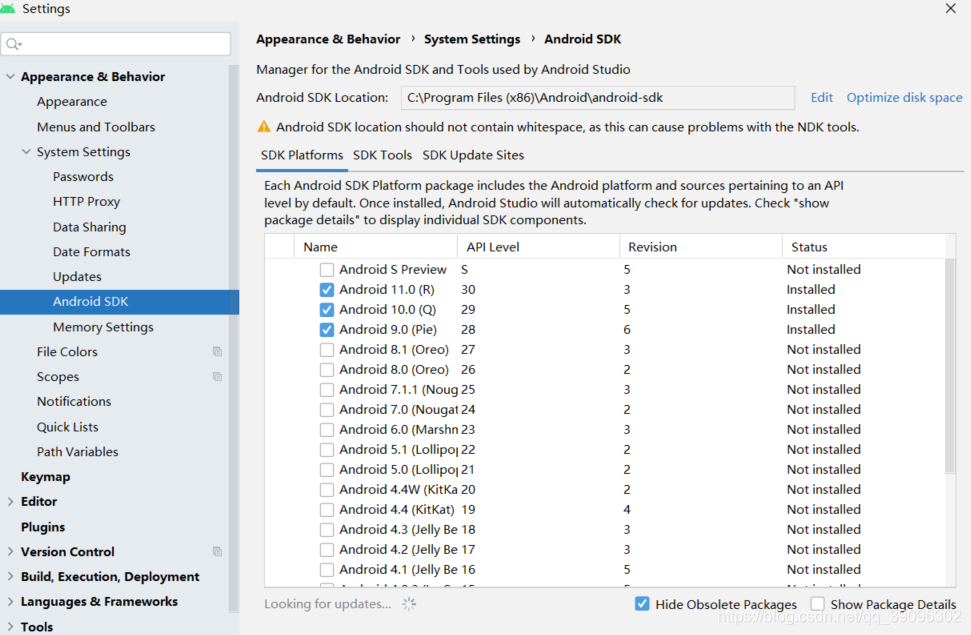
Task: Click Edit link for SDK location
Action: click(x=821, y=97)
